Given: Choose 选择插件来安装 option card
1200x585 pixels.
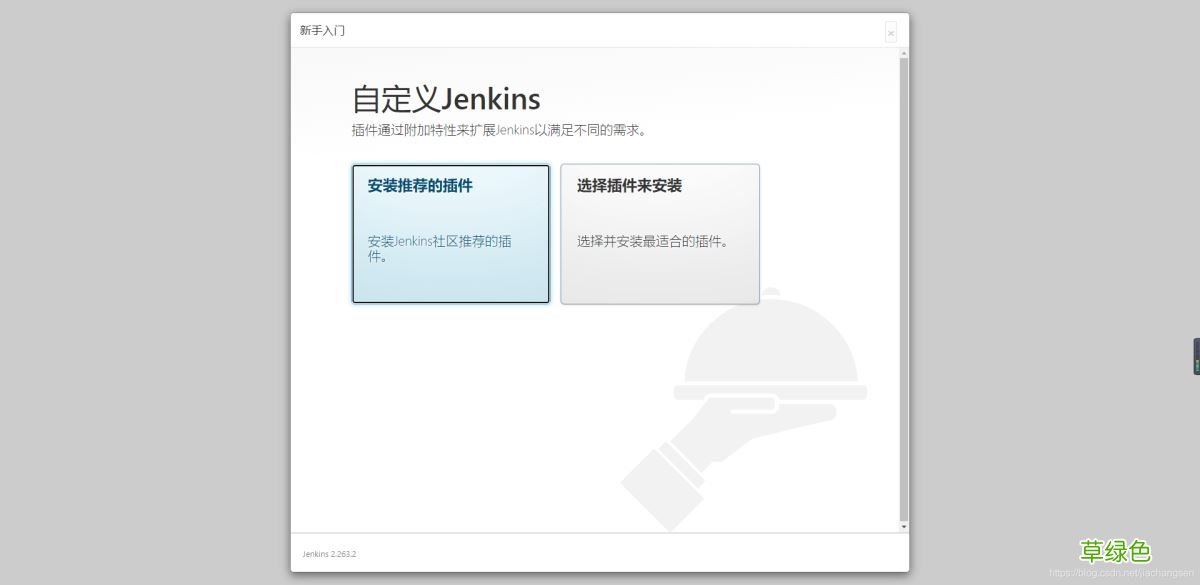Looking at the screenshot, I should click(x=660, y=234).
